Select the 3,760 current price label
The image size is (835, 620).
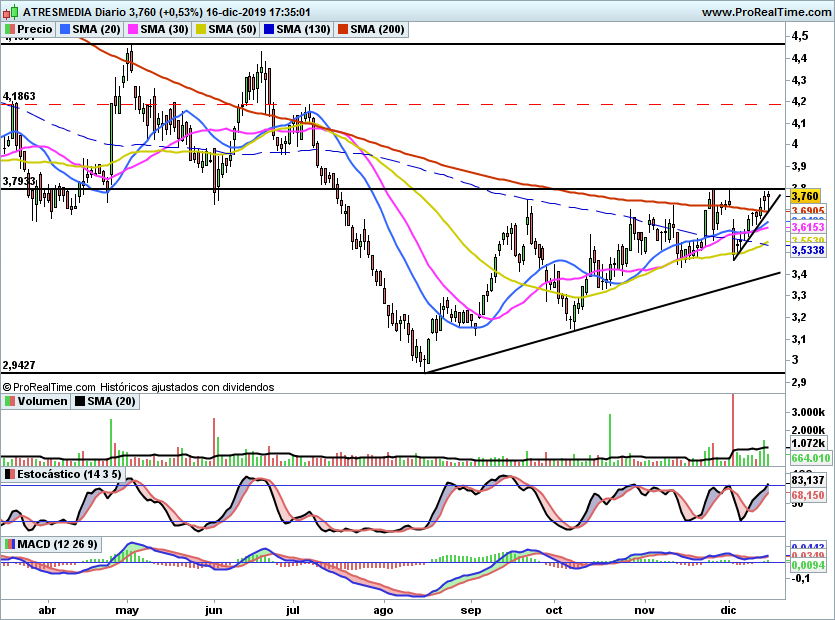805,197
